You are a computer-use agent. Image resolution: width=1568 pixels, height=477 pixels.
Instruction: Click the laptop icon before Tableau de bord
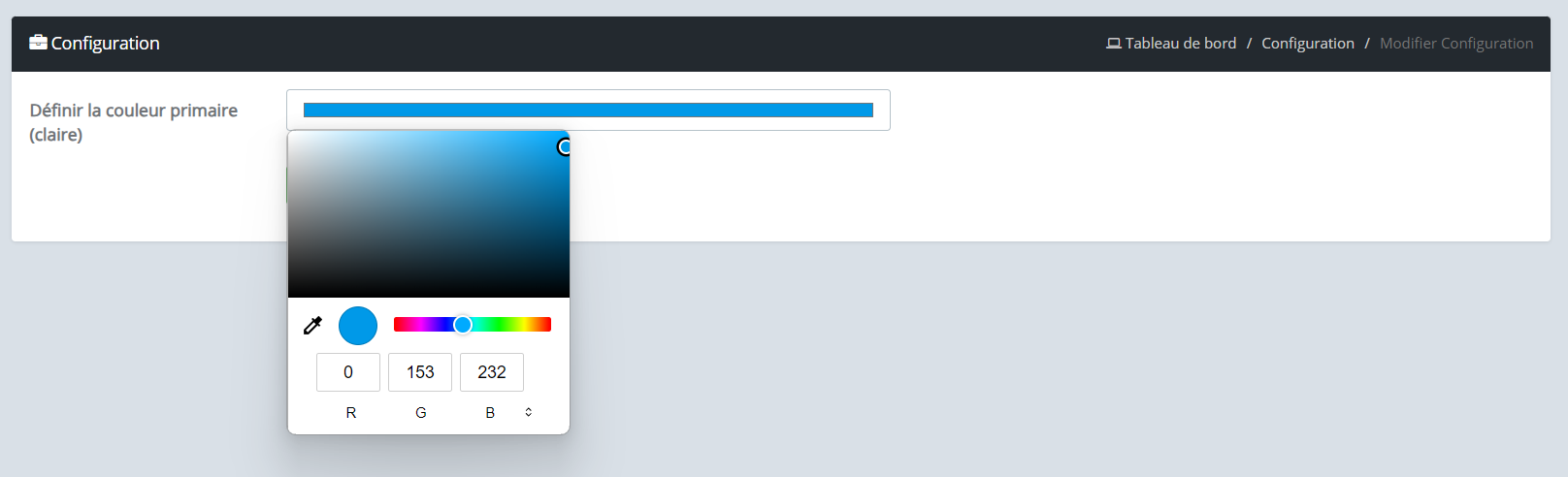point(1114,44)
